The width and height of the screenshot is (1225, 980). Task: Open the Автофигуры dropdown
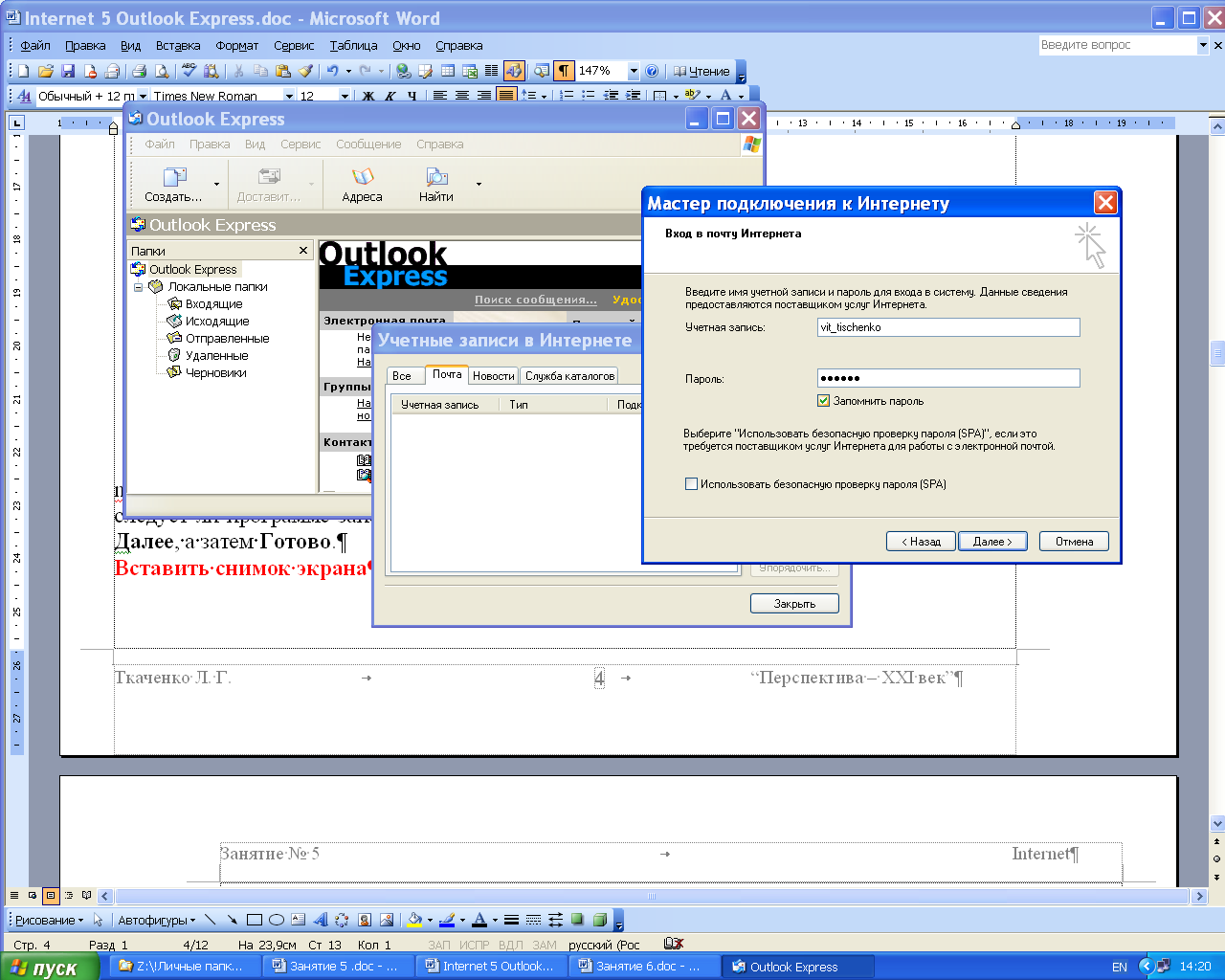tap(156, 920)
